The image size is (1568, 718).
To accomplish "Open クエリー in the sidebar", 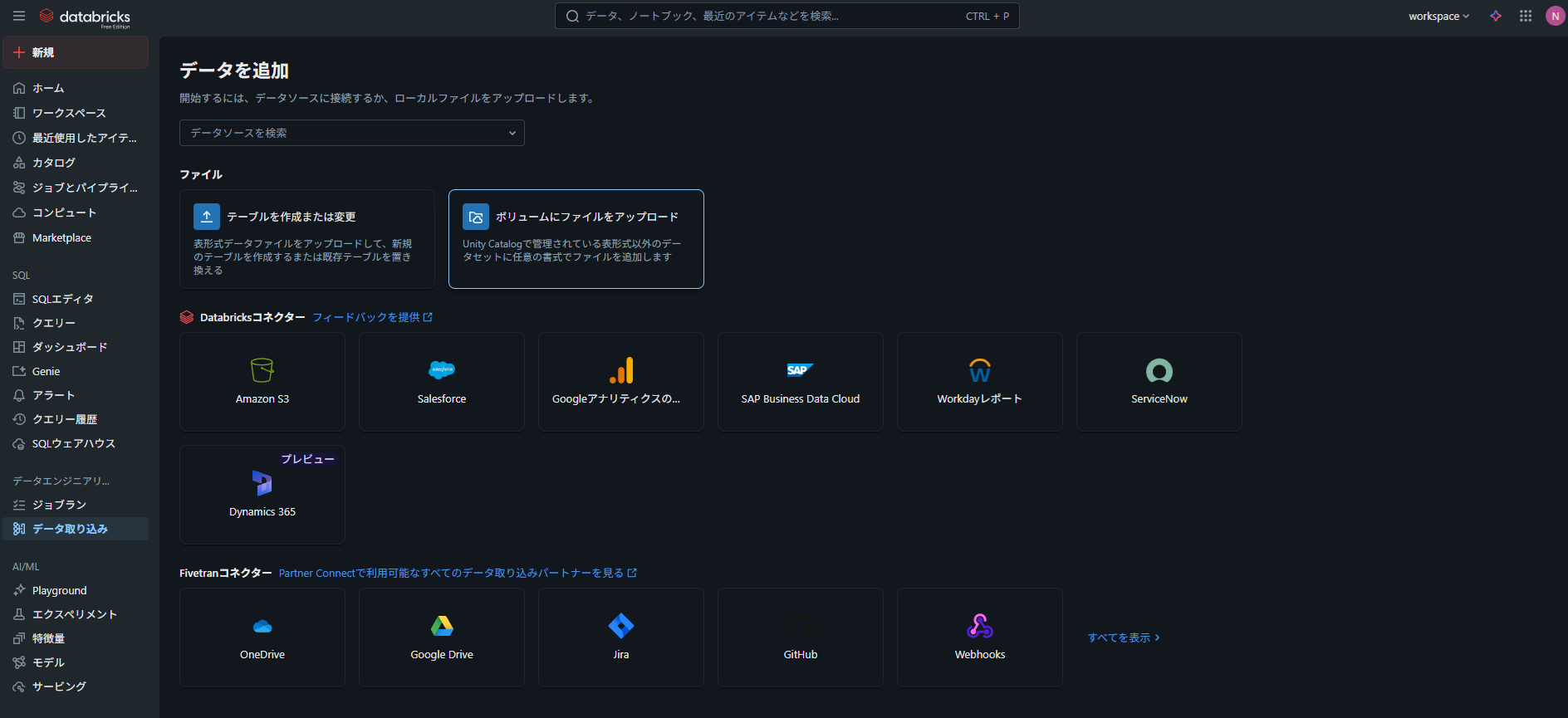I will 76,323.
